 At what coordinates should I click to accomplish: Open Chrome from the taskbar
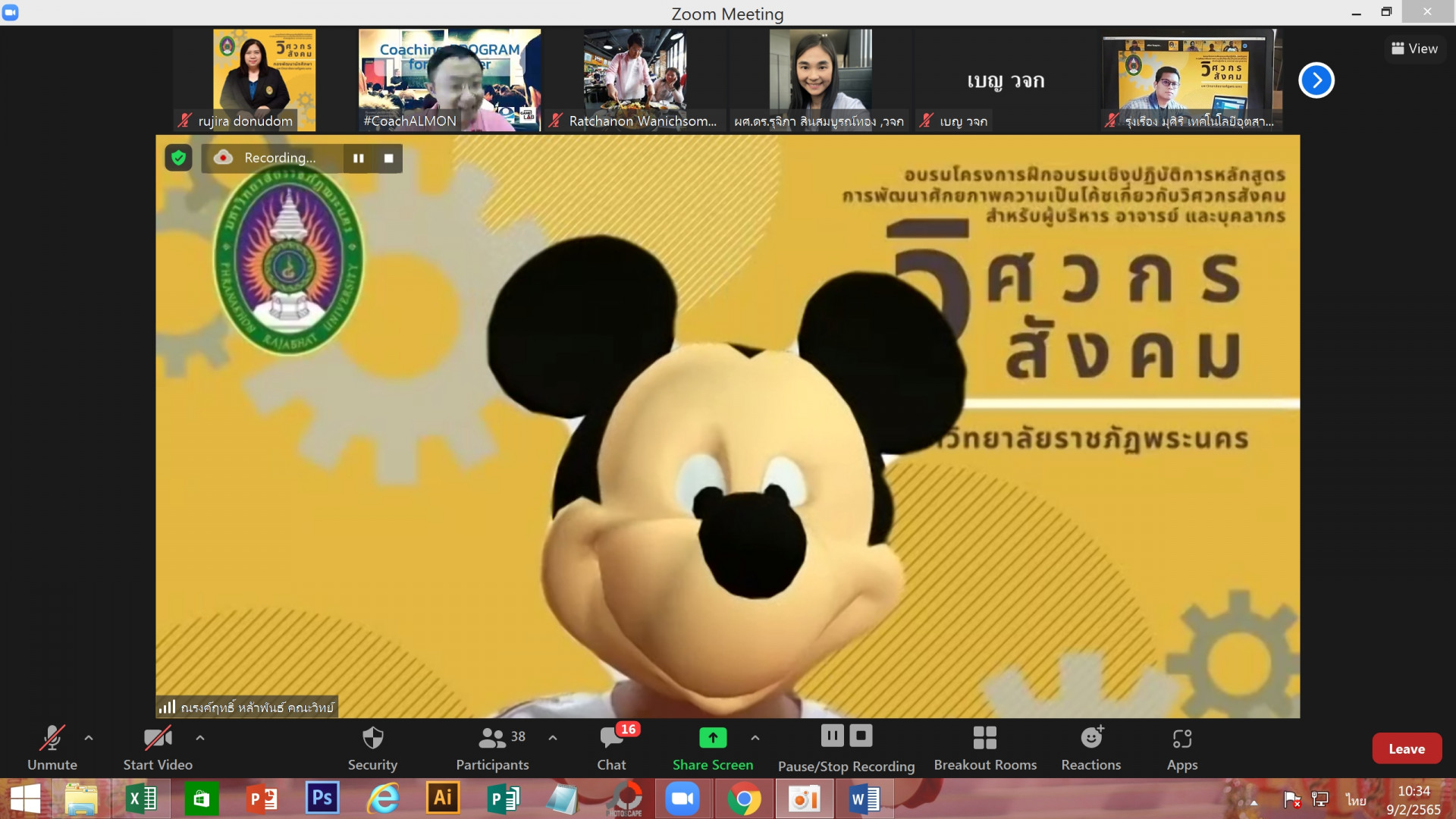click(x=744, y=799)
